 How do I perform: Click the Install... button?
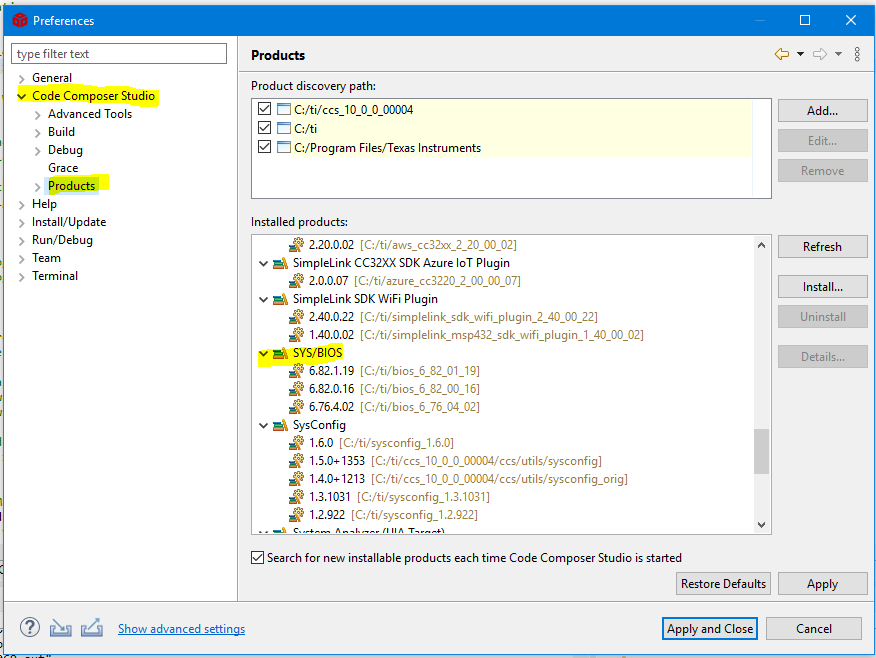tap(822, 287)
